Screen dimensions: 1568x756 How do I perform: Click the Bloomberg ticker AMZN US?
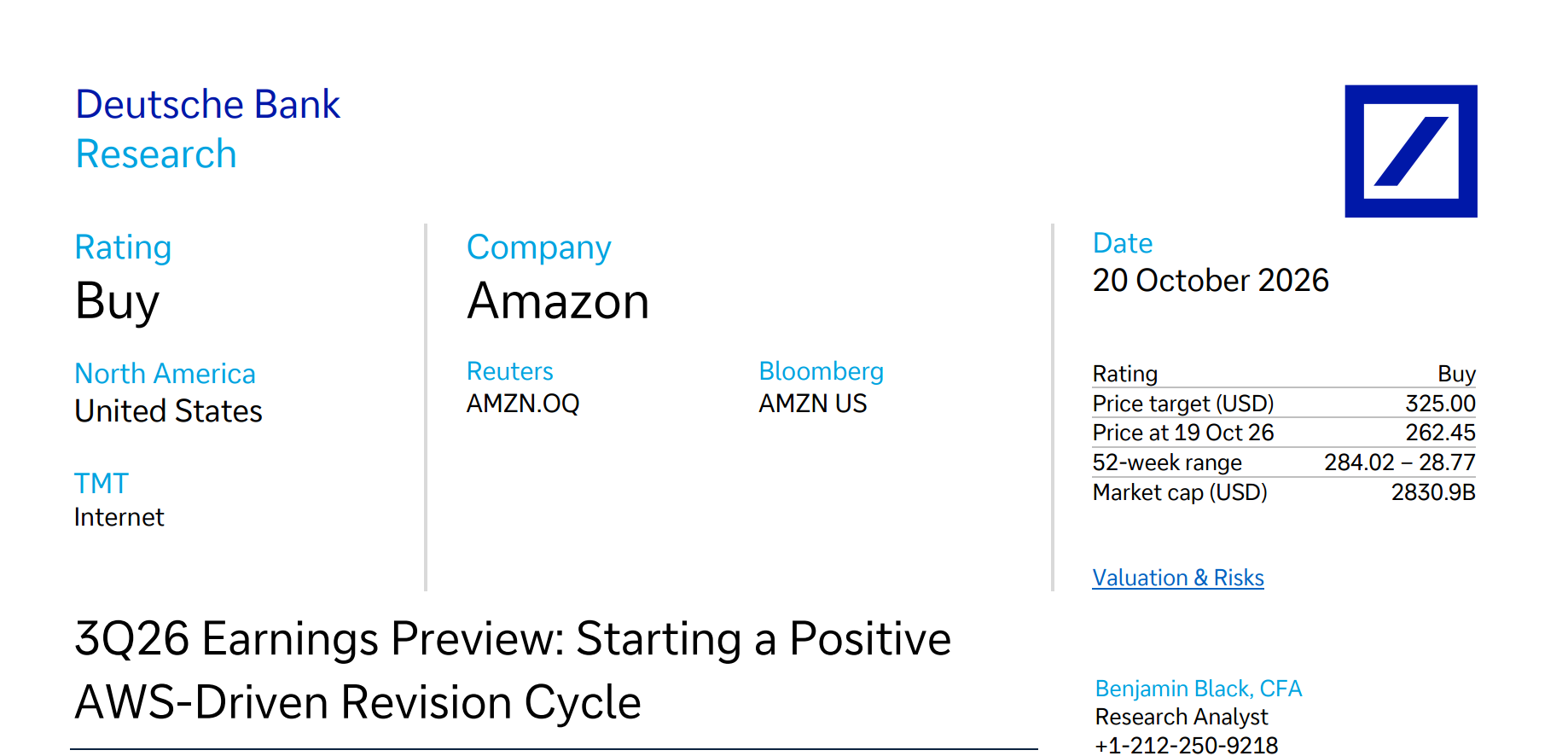point(813,403)
